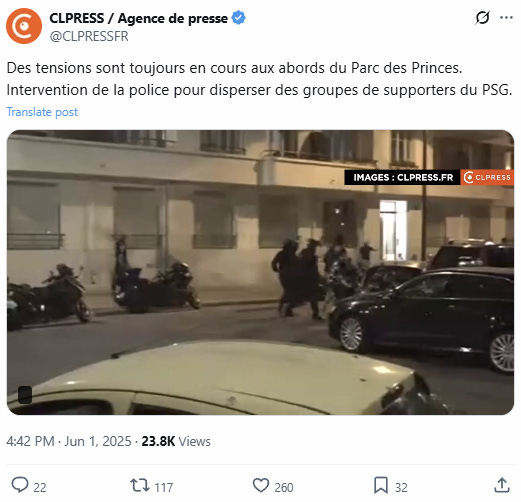Click the CLPRESS orange profile avatar
This screenshot has width=521, height=502.
(x=24, y=26)
